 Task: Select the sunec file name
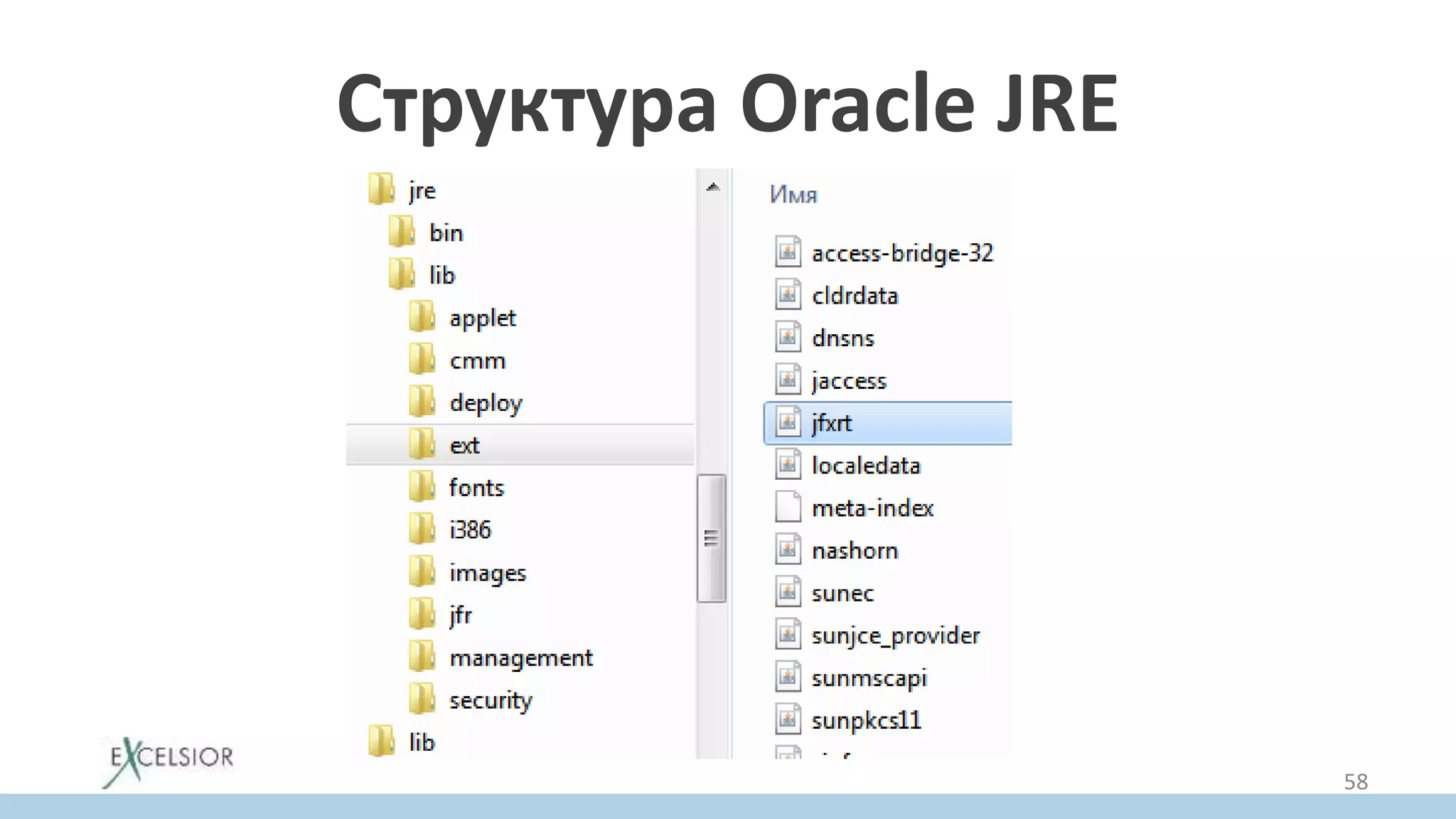click(x=842, y=594)
